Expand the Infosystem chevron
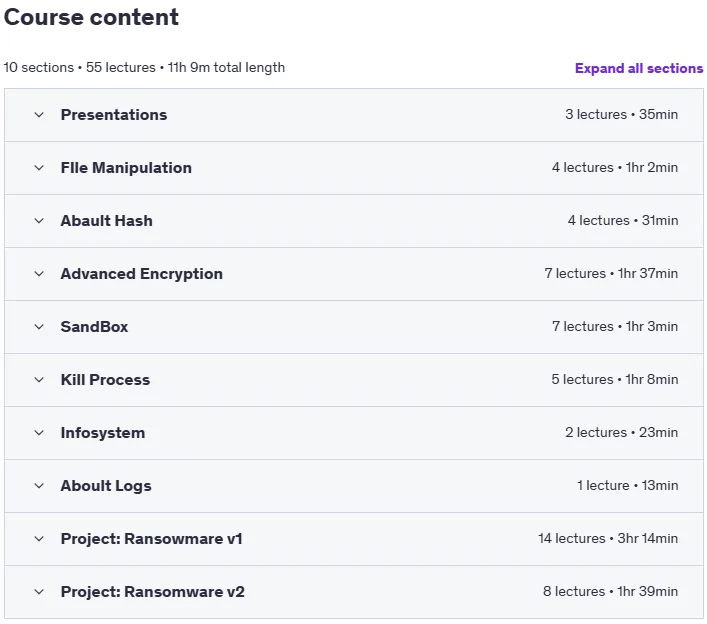Image resolution: width=707 pixels, height=624 pixels. 39,433
